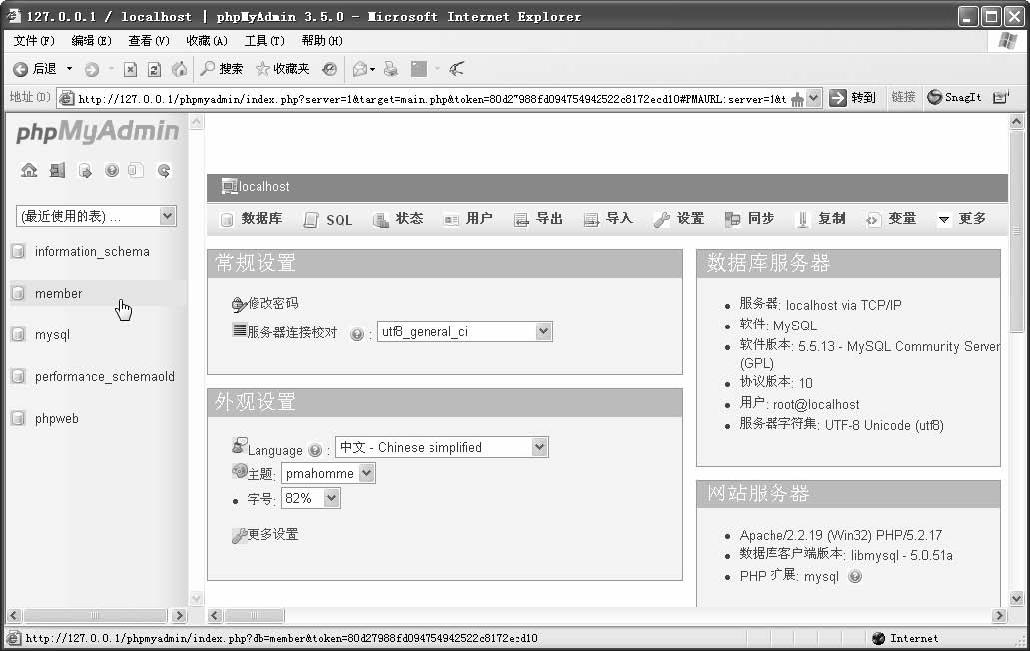
Task: Open the 编辑(E) menu
Action: click(91, 41)
